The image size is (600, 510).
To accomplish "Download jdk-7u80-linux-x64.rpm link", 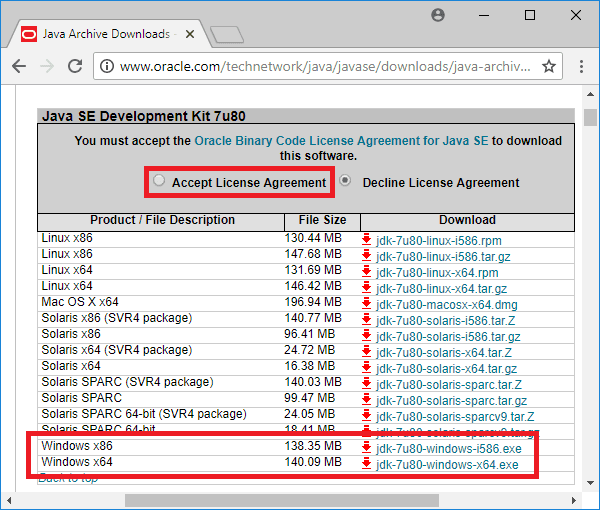I will click(437, 273).
